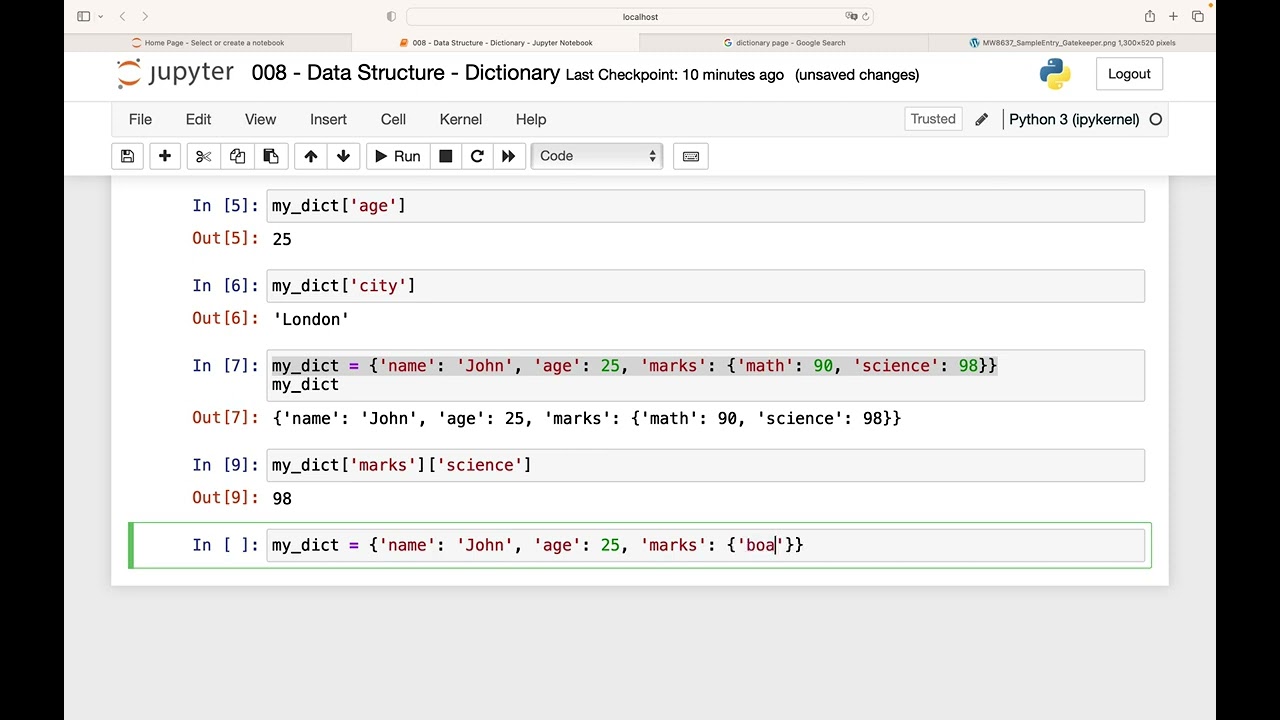Restart kernel and run all icon
Screen dimensions: 1280x720
click(508, 156)
